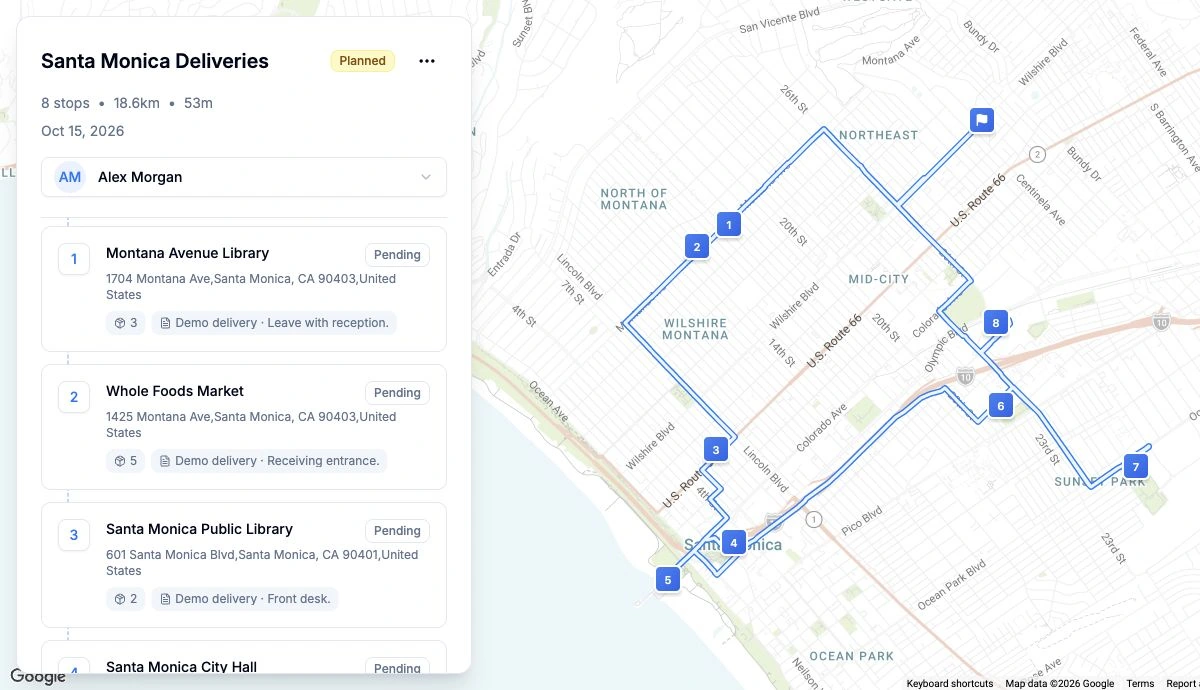Open Google logo link on map
The height and width of the screenshot is (690, 1200).
pos(38,677)
